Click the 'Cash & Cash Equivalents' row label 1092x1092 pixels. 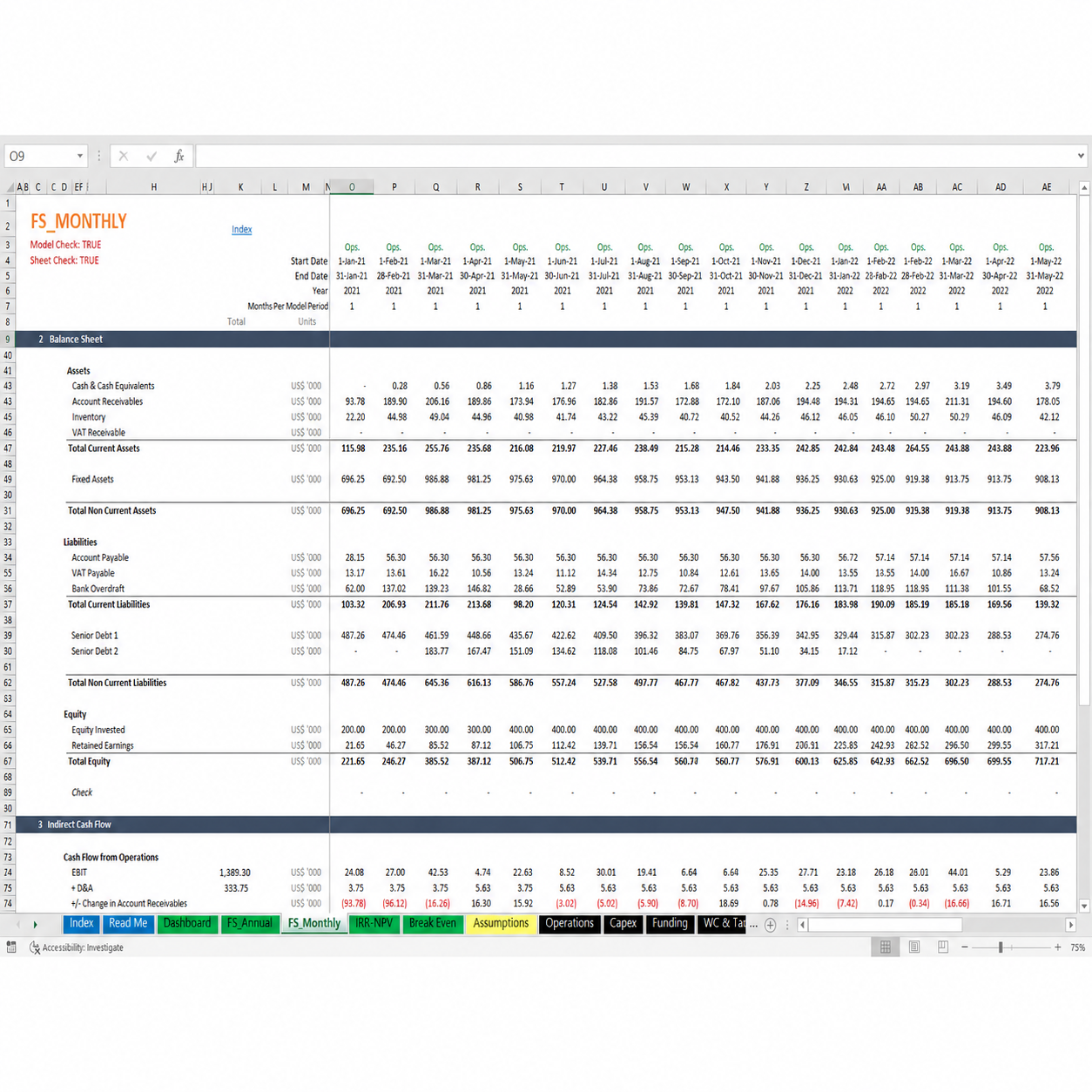click(x=113, y=387)
